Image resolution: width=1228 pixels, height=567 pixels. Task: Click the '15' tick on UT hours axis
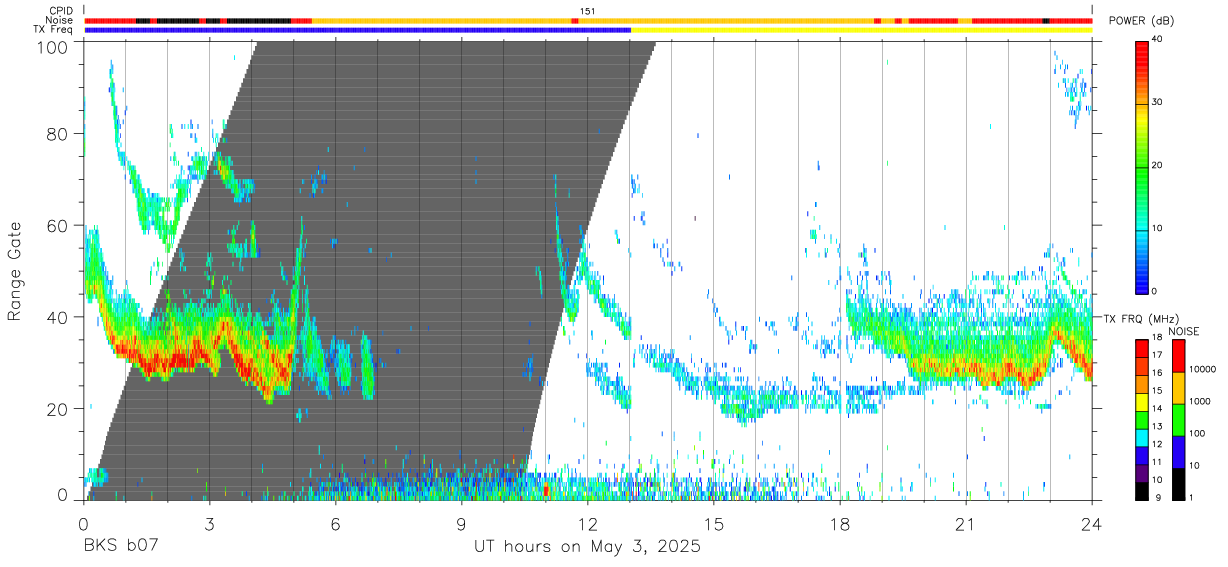click(x=713, y=523)
